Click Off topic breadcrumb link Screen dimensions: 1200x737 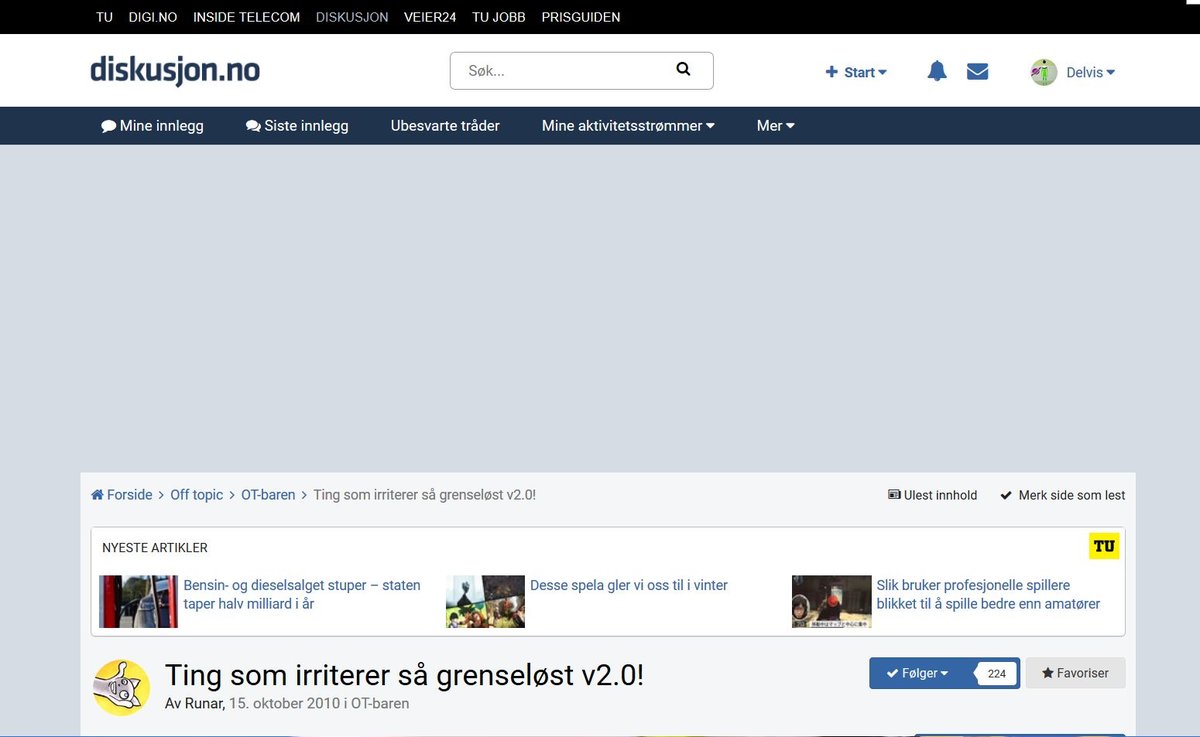197,495
